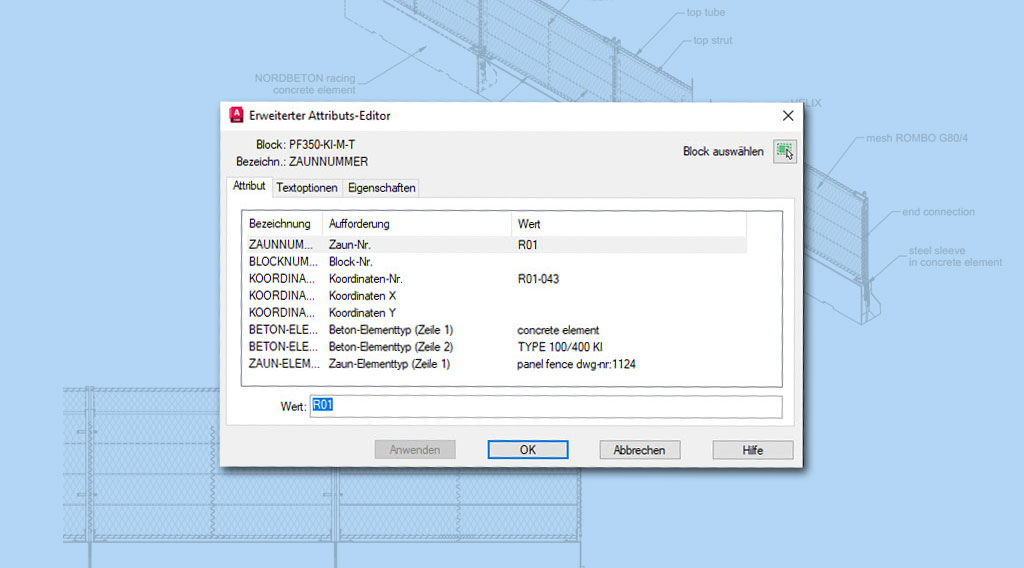Open the Eigenschaften tab
This screenshot has height=568, width=1024.
(x=381, y=188)
